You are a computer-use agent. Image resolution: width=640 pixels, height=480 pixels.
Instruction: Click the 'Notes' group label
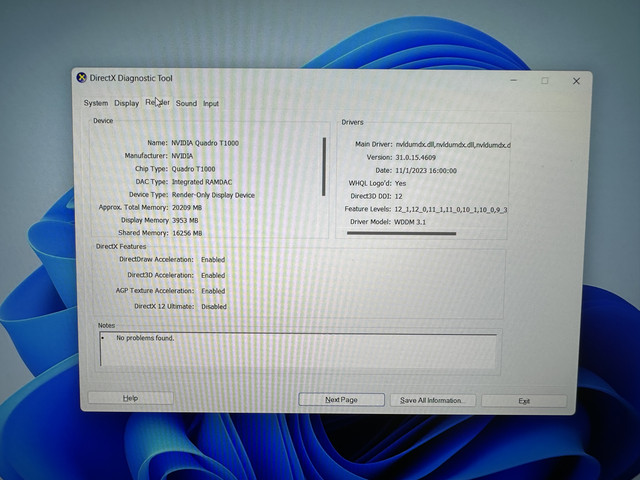coord(106,325)
